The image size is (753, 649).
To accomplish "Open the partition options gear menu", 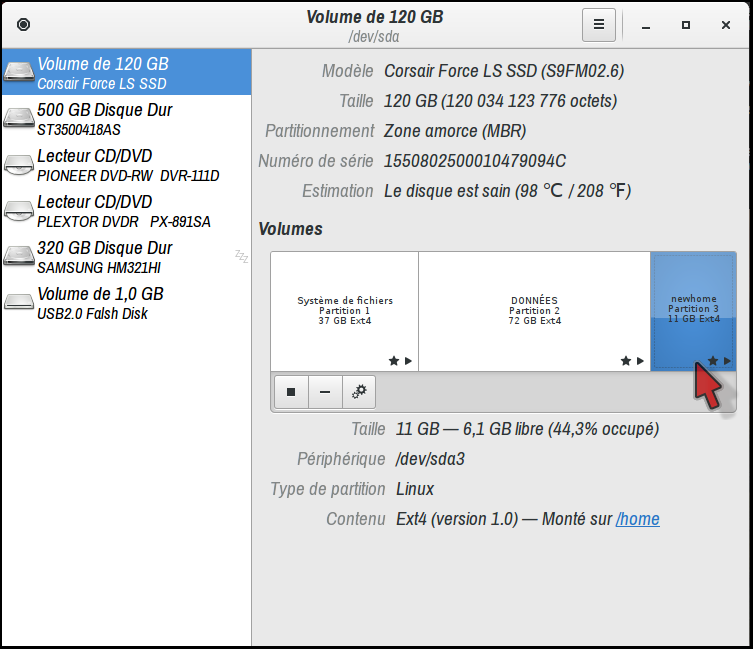I will [359, 393].
